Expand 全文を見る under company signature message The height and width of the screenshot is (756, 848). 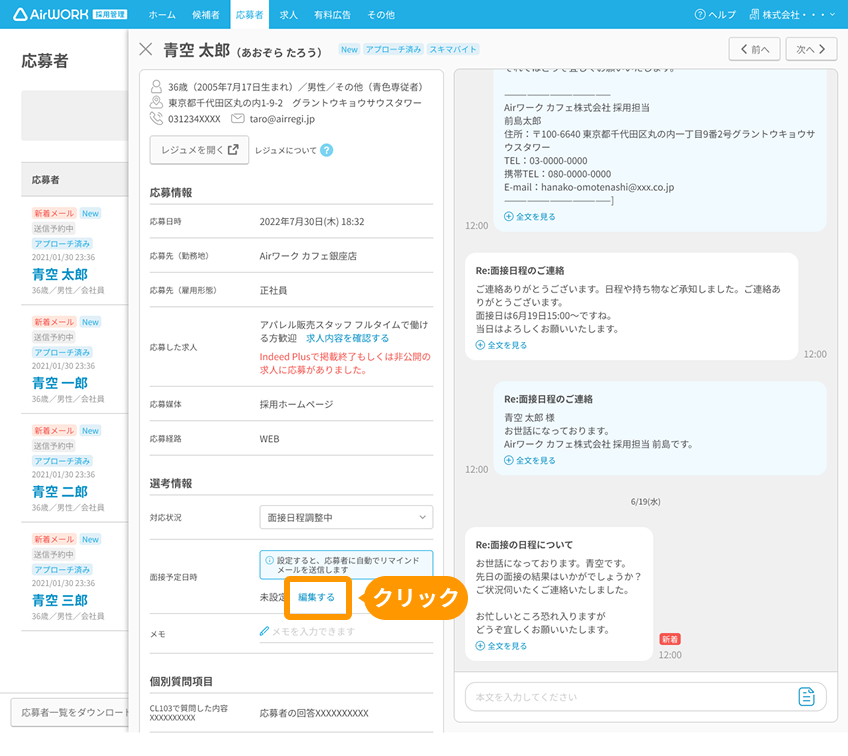click(x=530, y=216)
